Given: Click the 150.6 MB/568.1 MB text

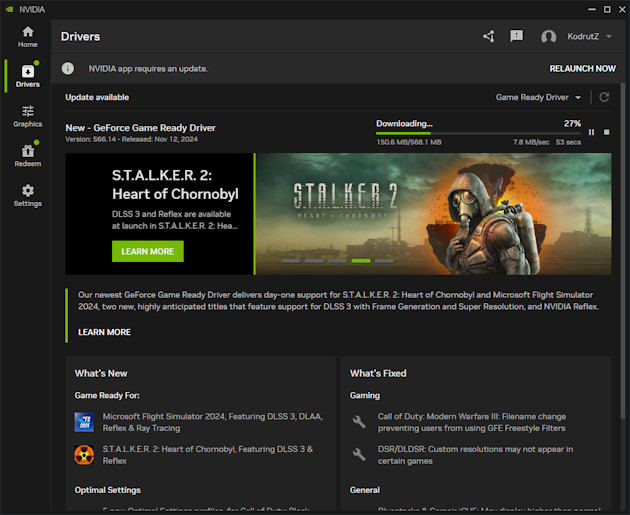Looking at the screenshot, I should click(x=409, y=142).
